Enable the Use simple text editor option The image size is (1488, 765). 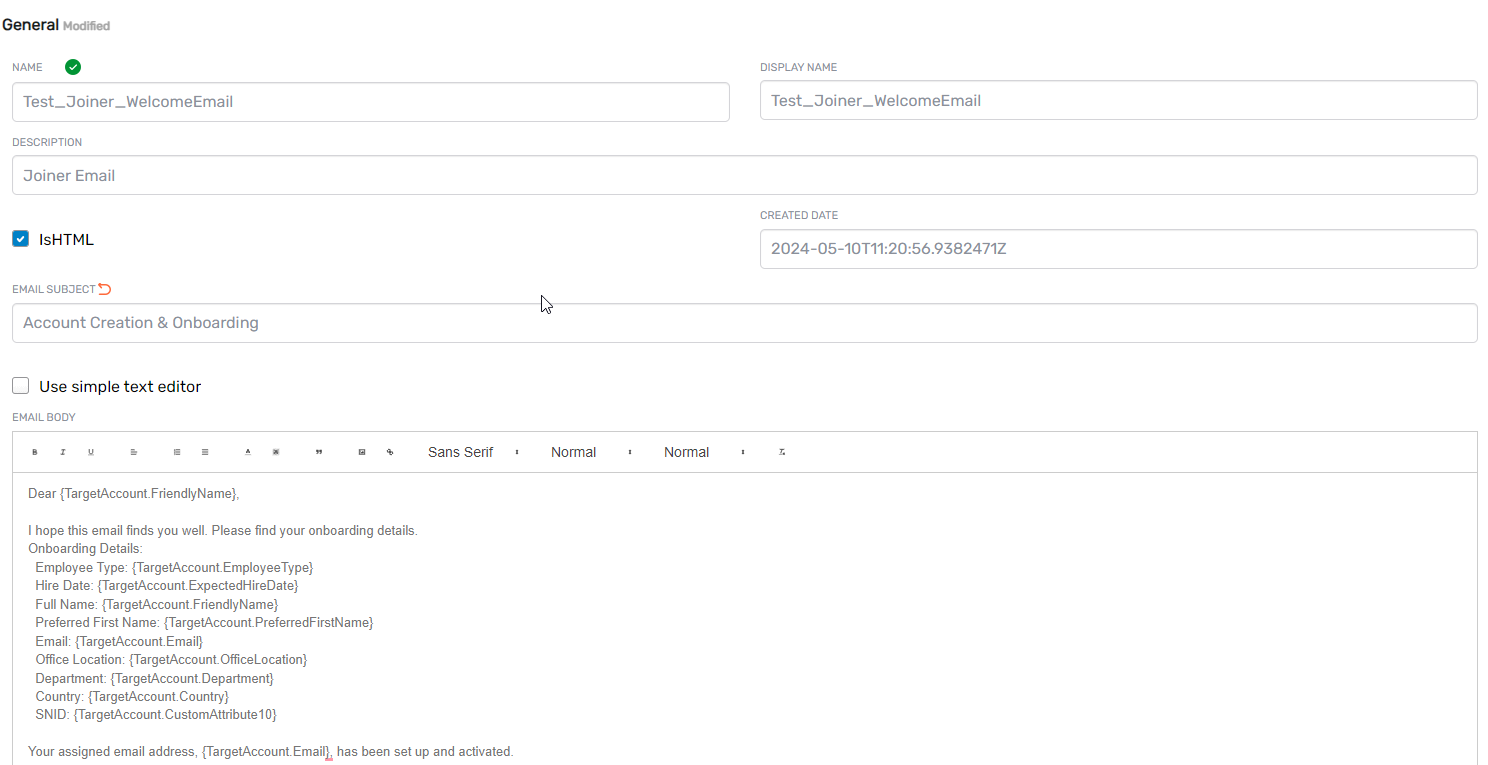pyautogui.click(x=20, y=385)
